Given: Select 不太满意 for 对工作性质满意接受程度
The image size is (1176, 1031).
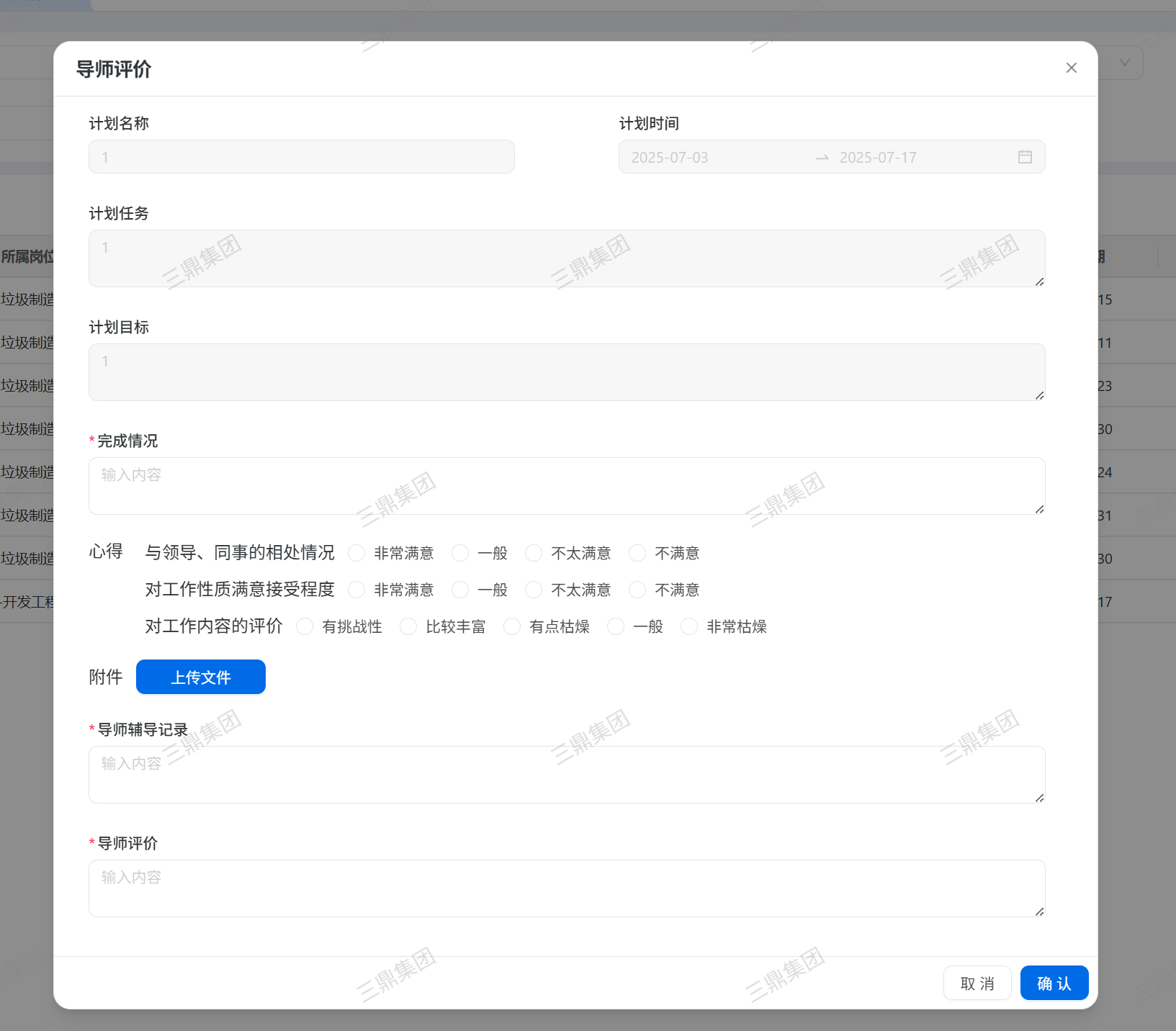Looking at the screenshot, I should (534, 590).
